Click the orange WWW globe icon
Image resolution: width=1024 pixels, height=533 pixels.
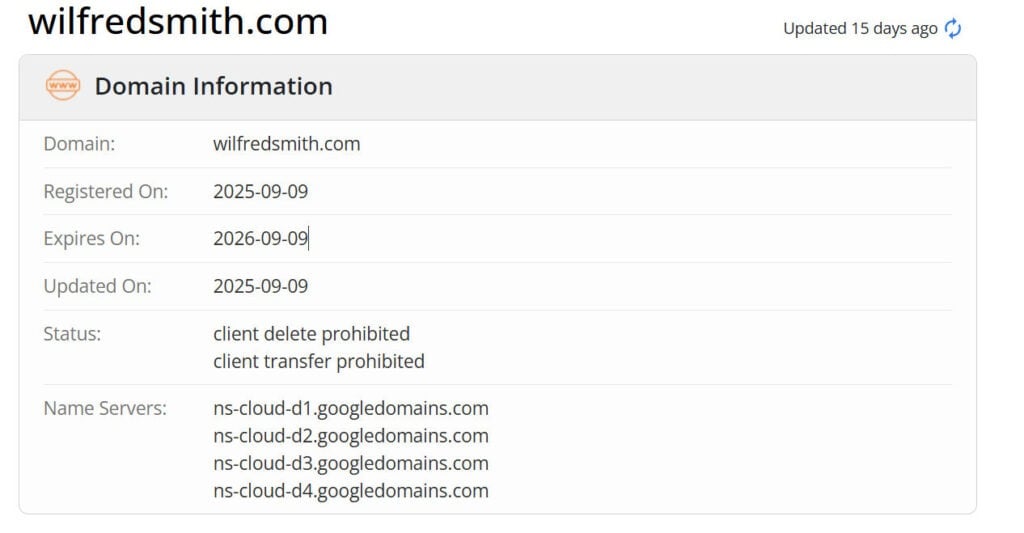62,86
